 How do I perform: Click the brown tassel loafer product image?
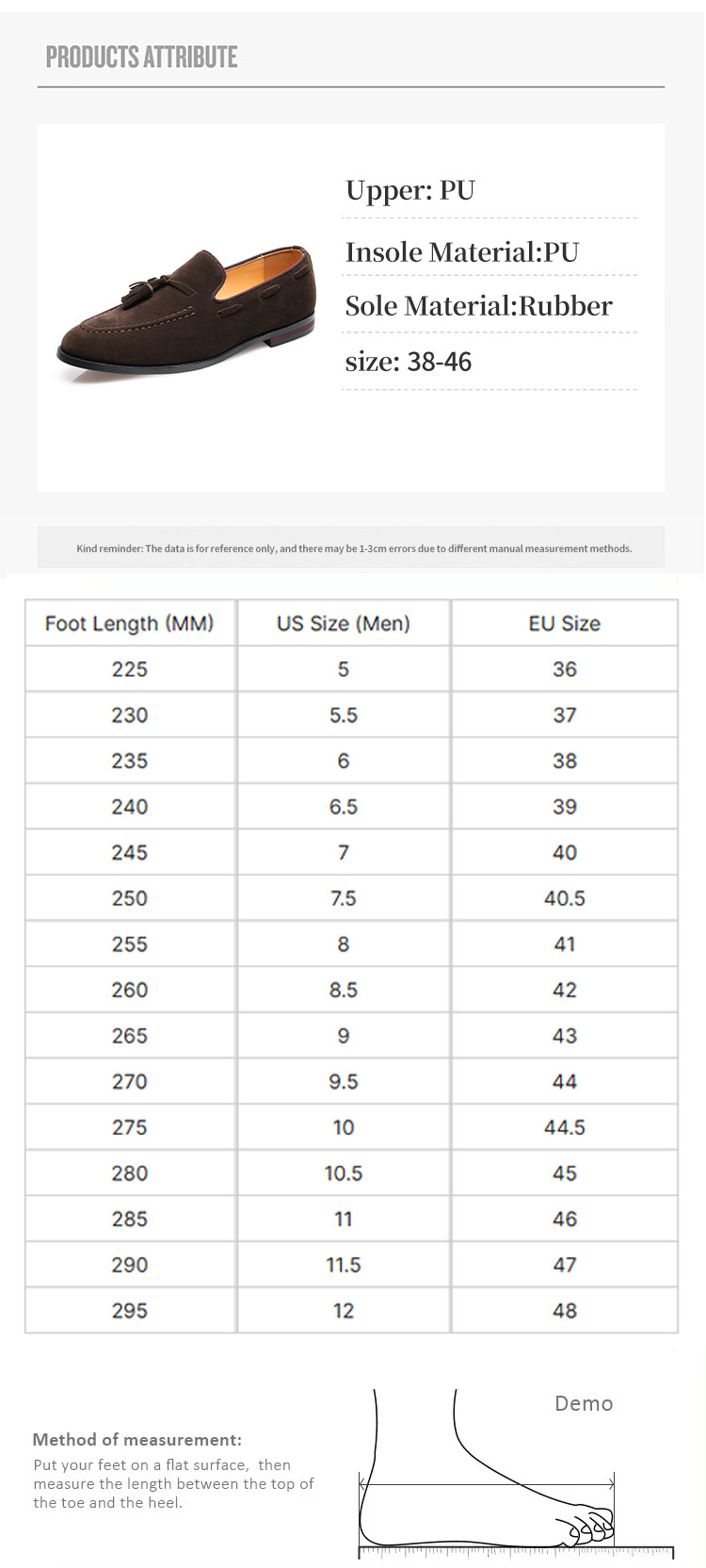(186, 314)
